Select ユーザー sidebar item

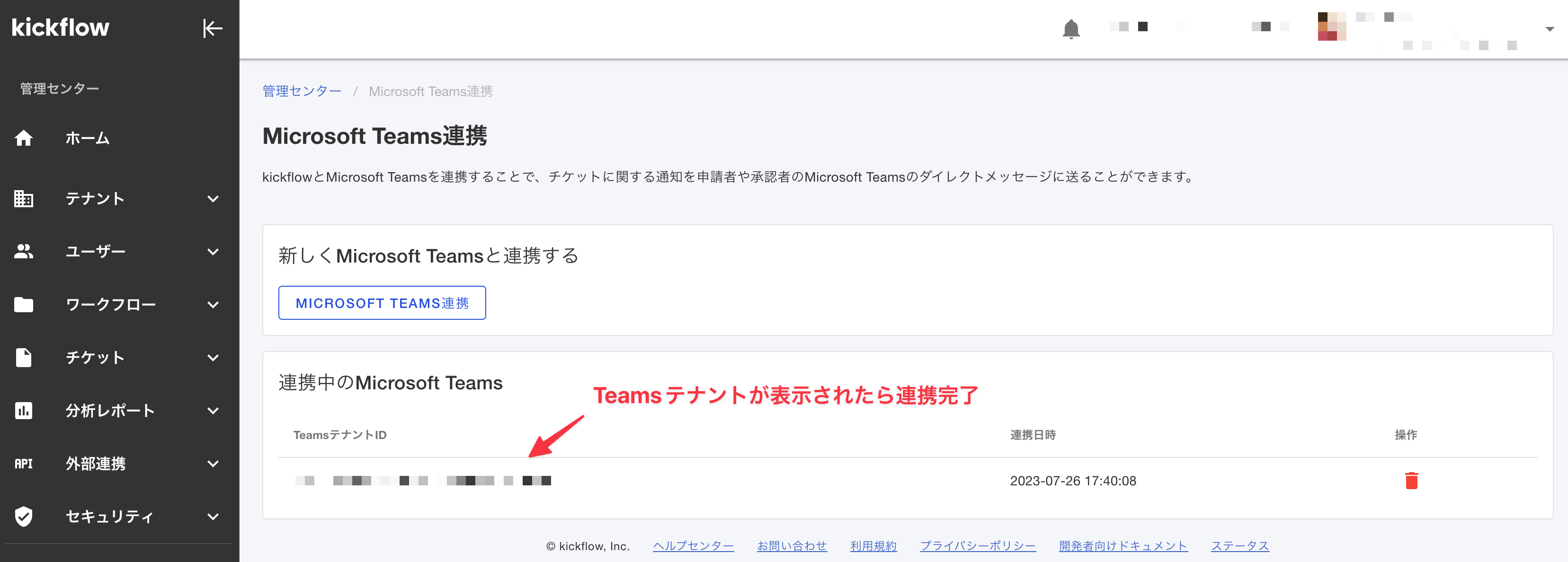pos(96,252)
